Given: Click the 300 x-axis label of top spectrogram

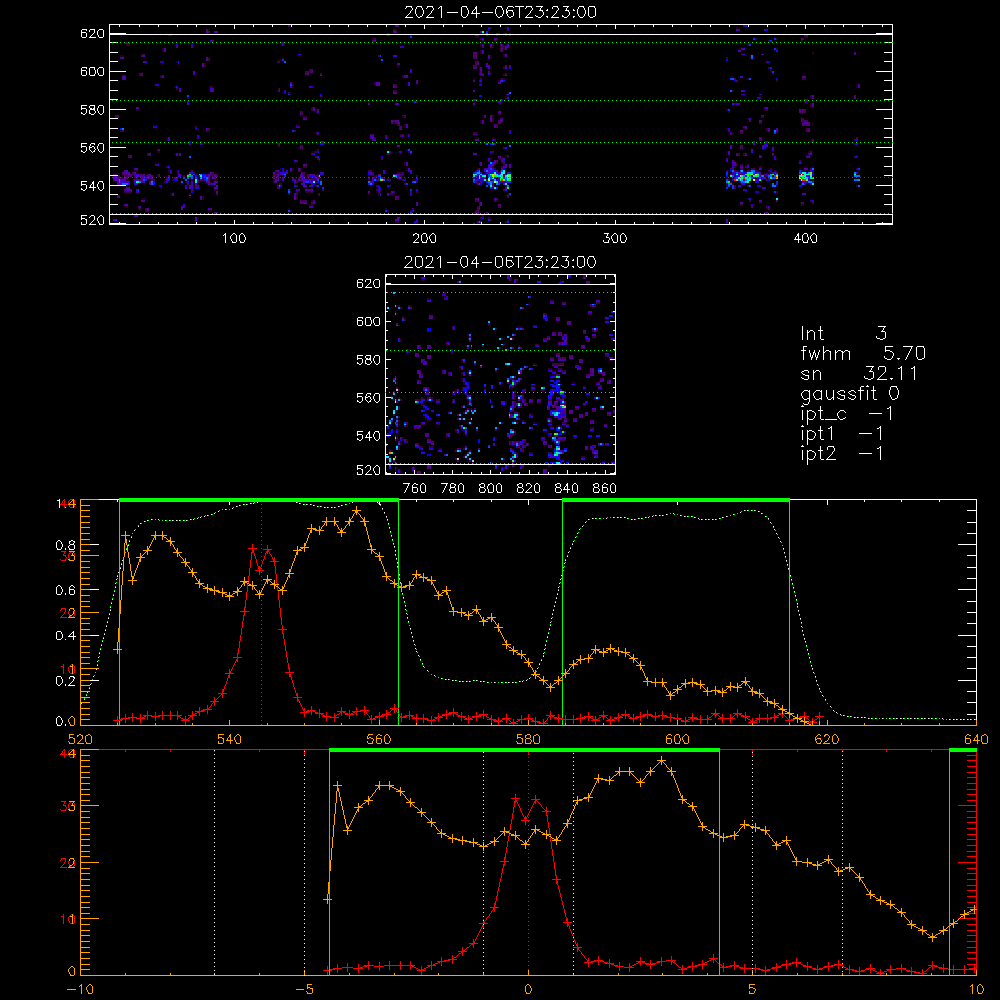Looking at the screenshot, I should pos(614,239).
